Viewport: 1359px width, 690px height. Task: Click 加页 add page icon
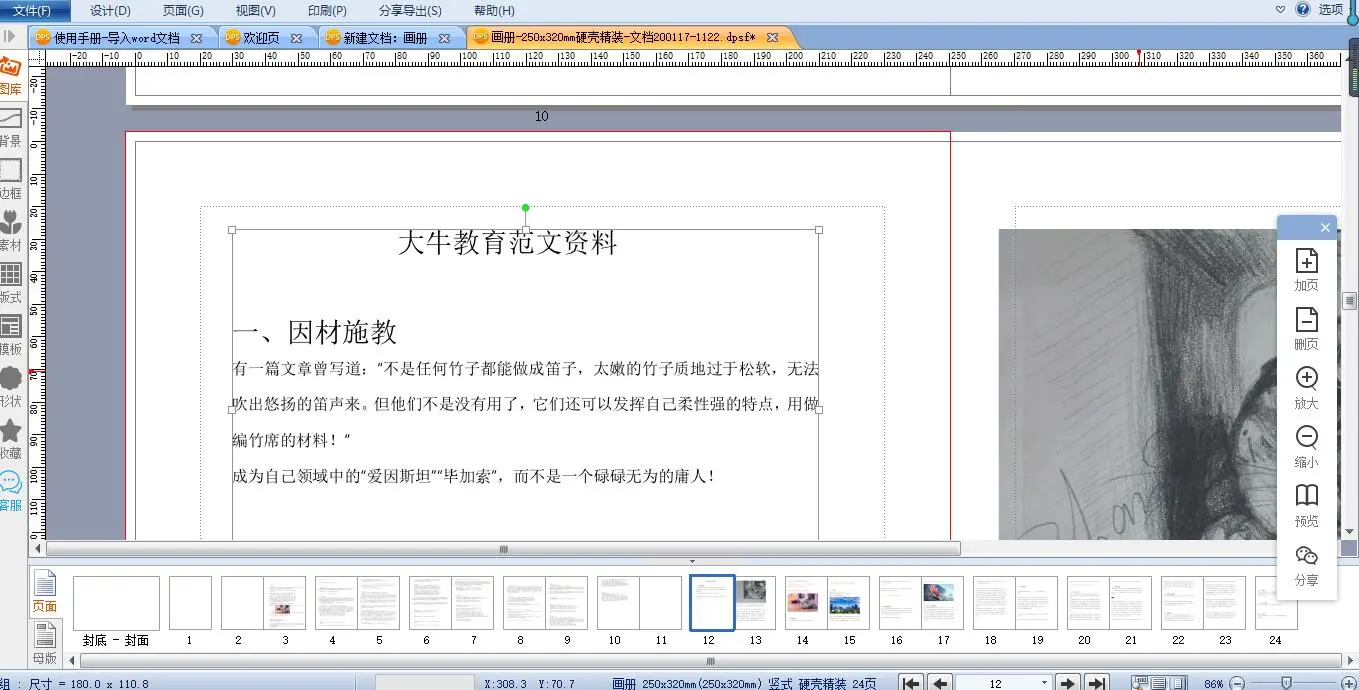1306,268
